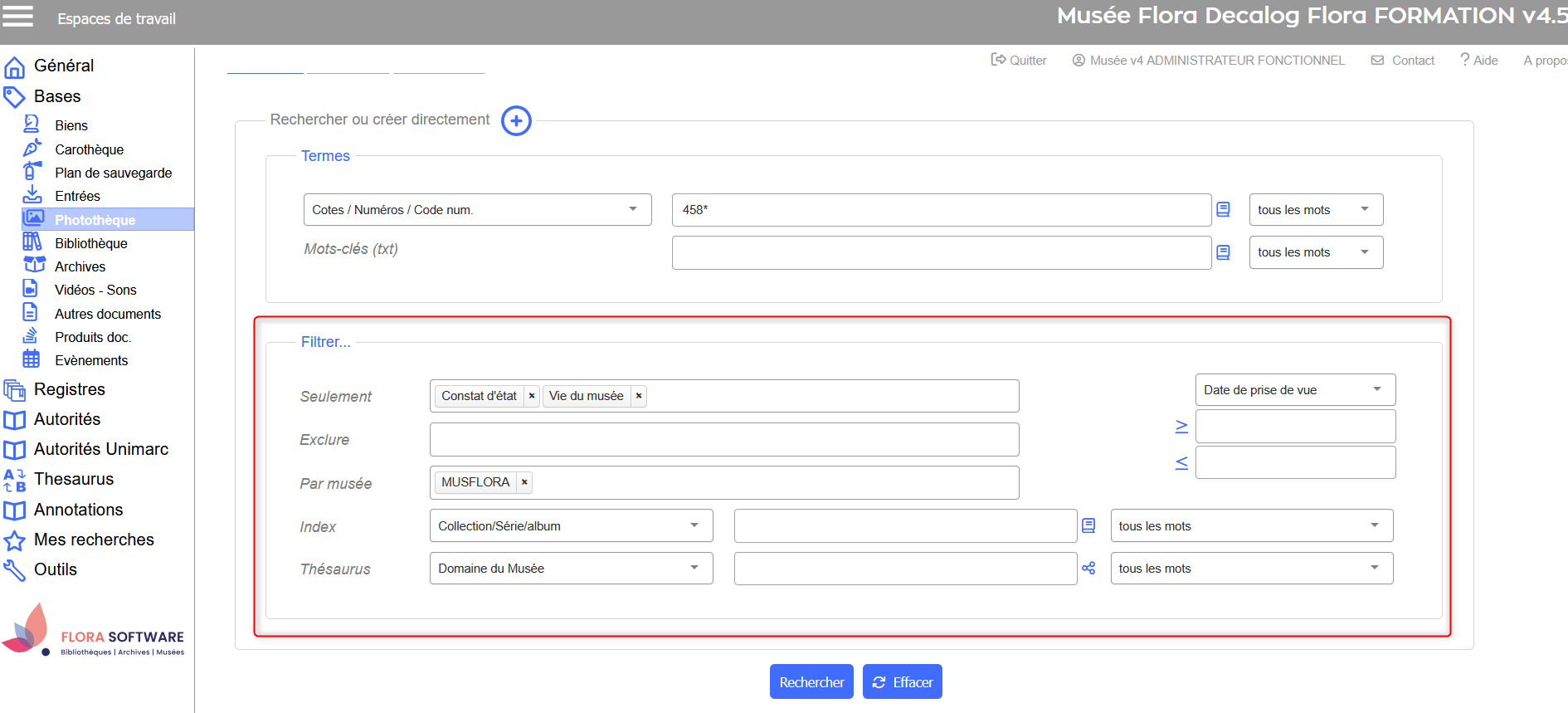Expand the Domaine du Musée thesaurus dropdown
This screenshot has width=1568, height=713.
571,569
